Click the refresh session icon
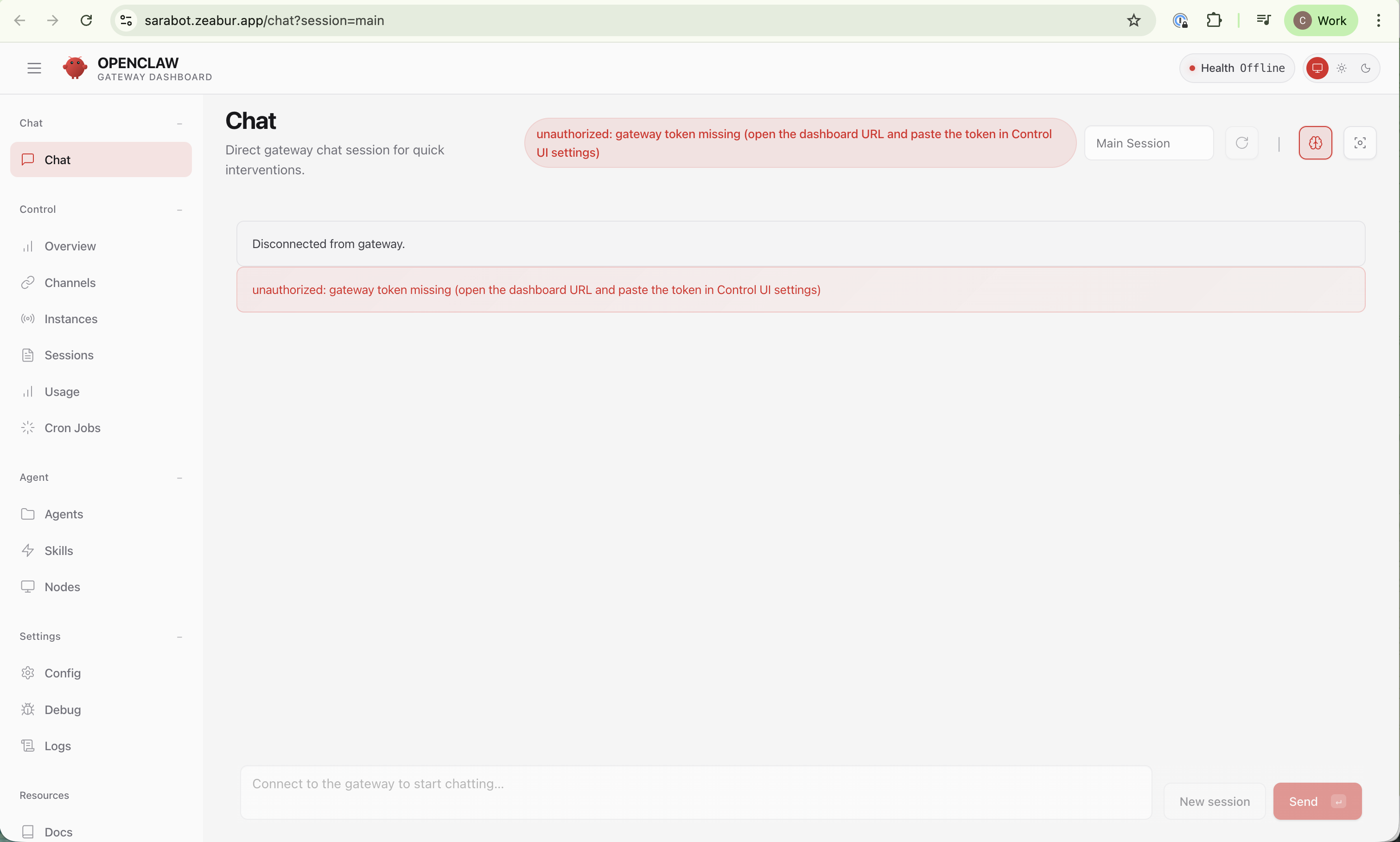 (1242, 142)
